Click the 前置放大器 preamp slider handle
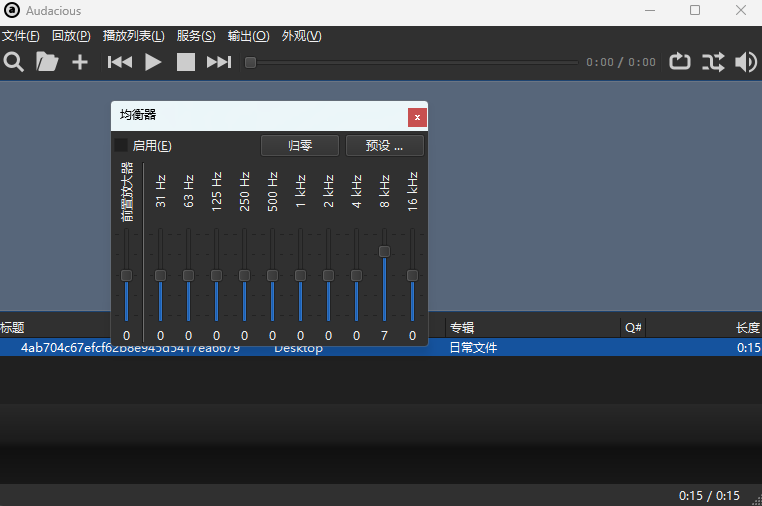This screenshot has height=506, width=762. click(x=126, y=275)
